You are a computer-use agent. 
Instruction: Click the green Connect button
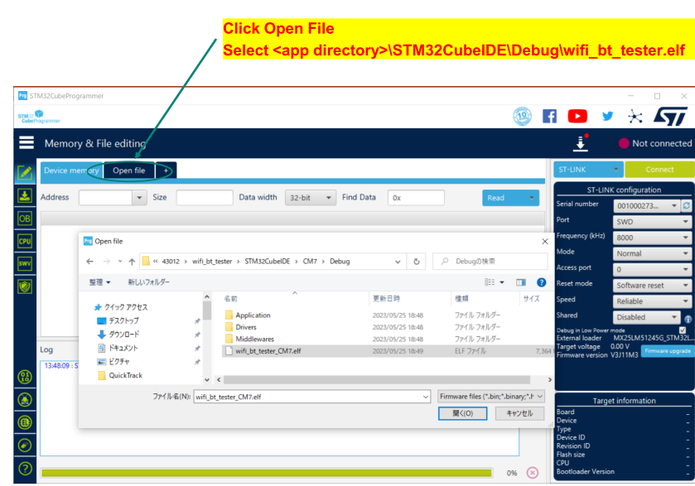[x=658, y=170]
